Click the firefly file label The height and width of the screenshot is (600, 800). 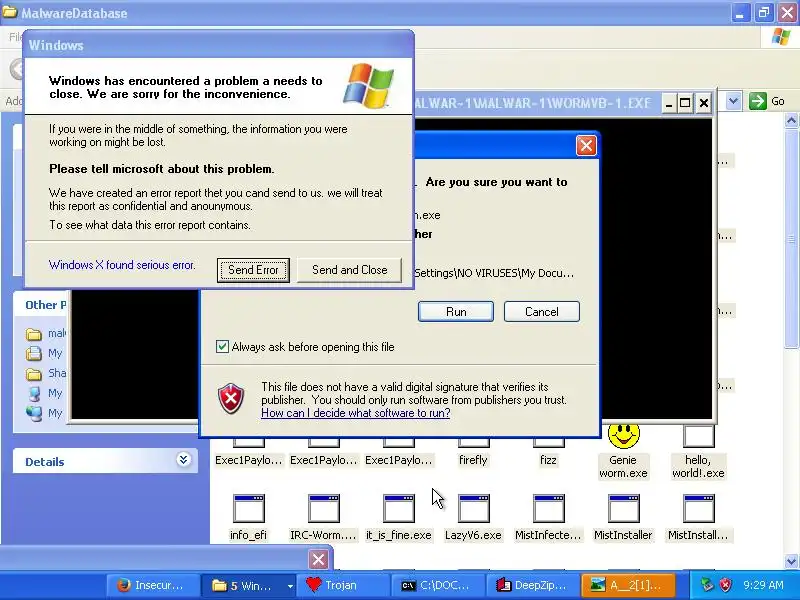point(473,460)
